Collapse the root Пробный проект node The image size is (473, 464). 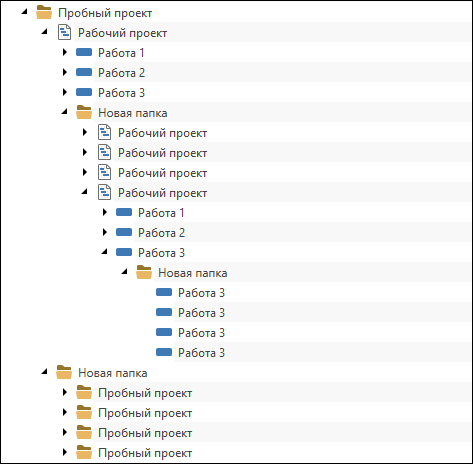(24, 12)
